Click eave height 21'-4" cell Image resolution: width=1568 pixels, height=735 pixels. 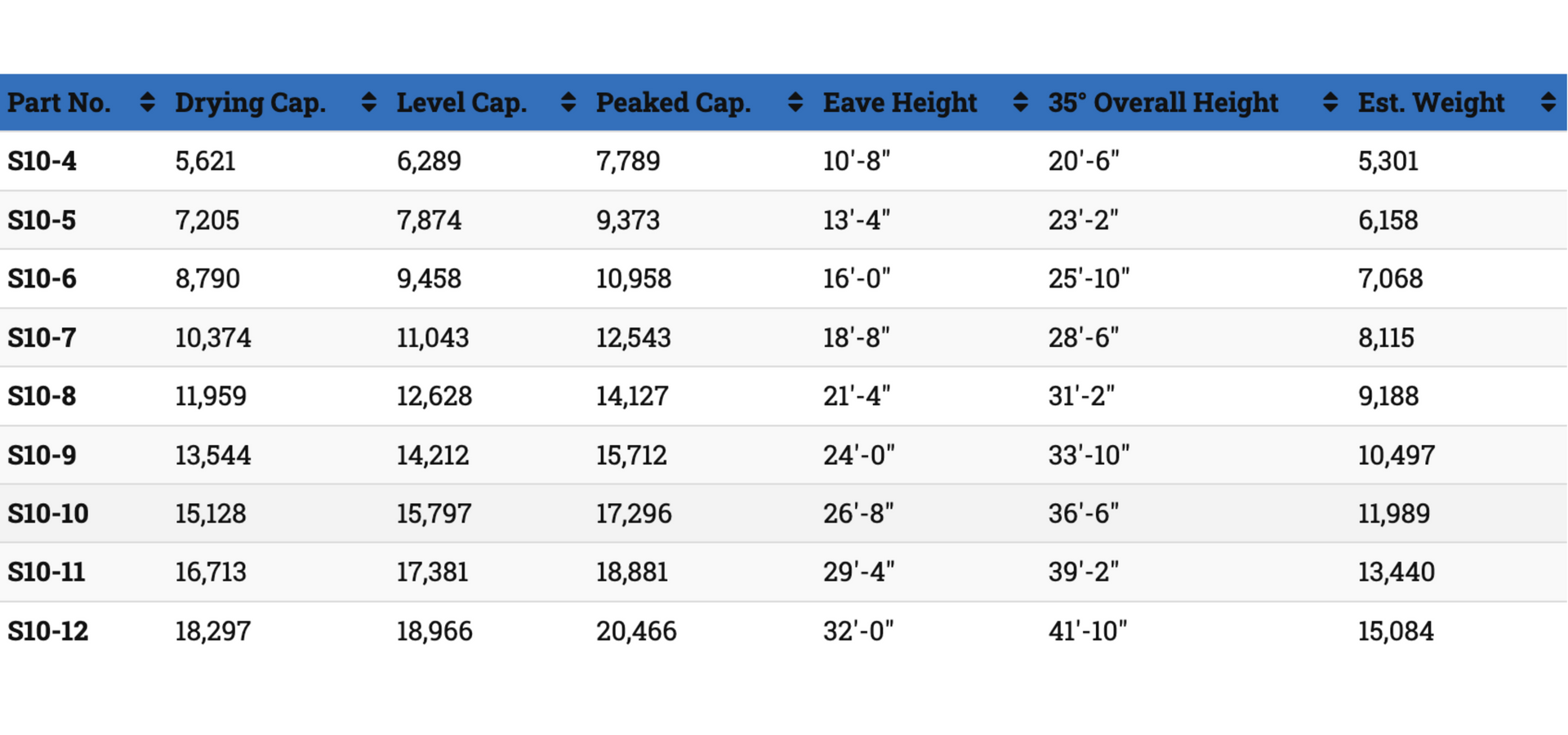[x=856, y=396]
